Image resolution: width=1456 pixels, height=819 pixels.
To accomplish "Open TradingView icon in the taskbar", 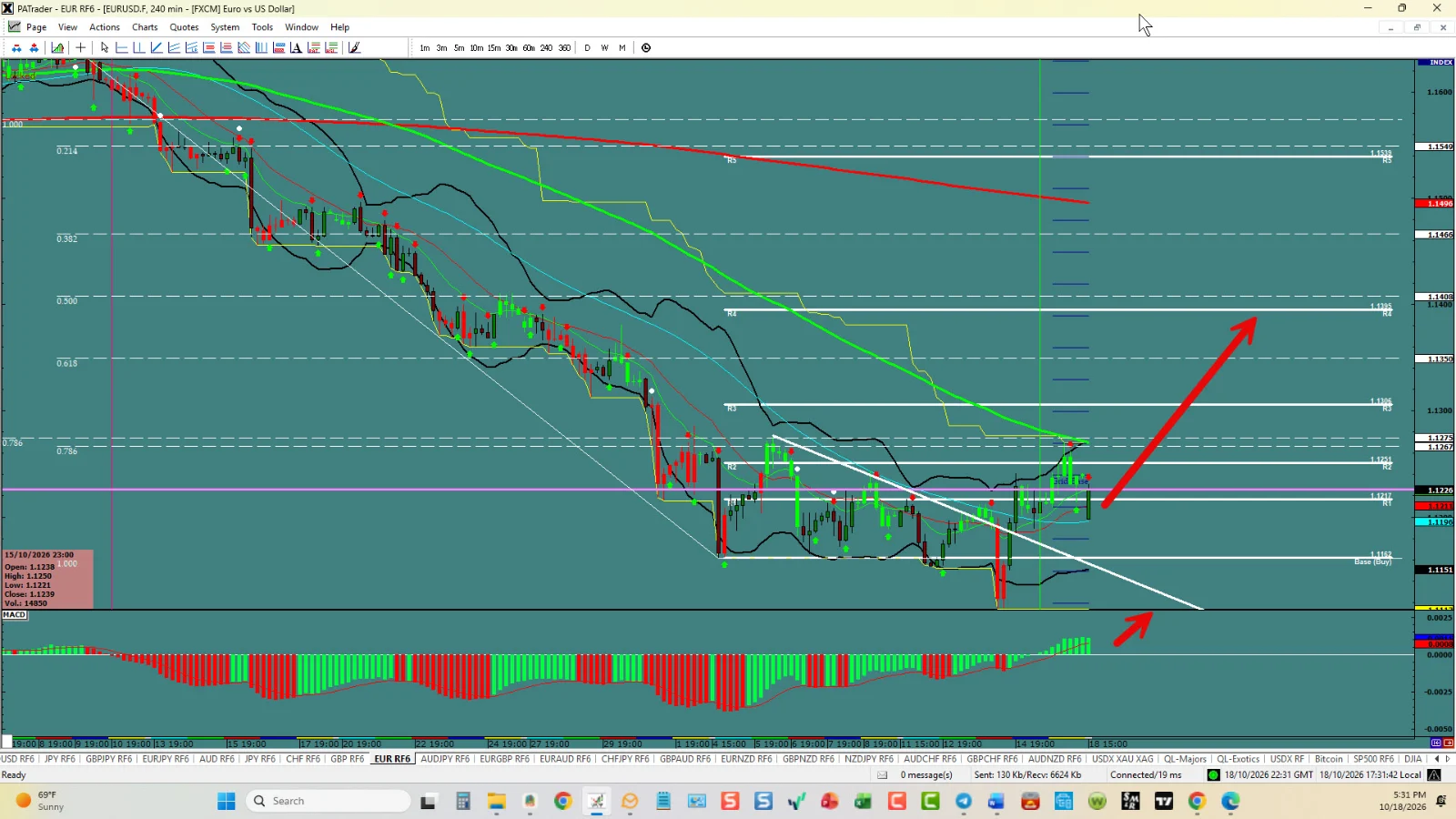I will [x=1164, y=801].
